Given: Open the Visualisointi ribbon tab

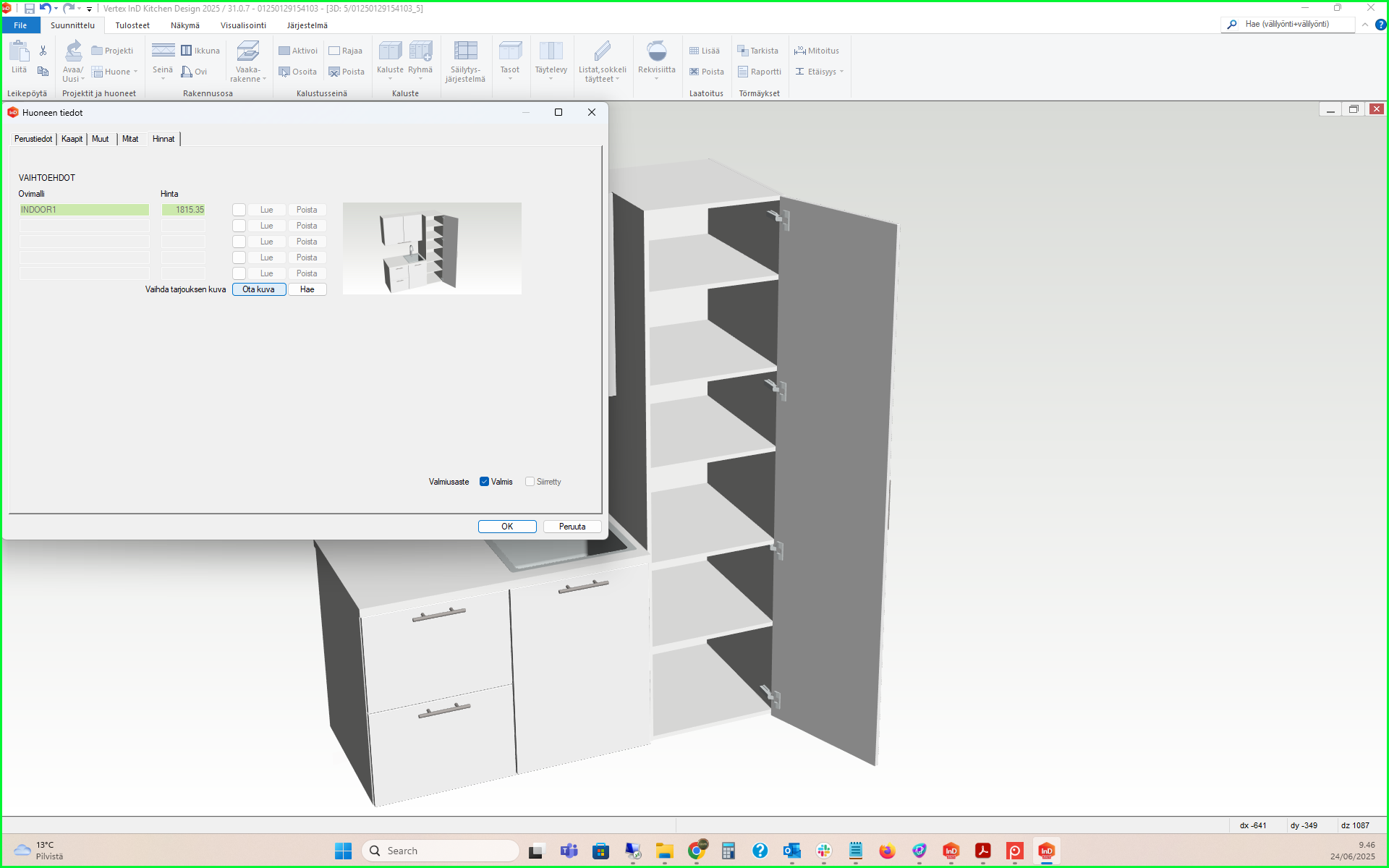Looking at the screenshot, I should 243,25.
